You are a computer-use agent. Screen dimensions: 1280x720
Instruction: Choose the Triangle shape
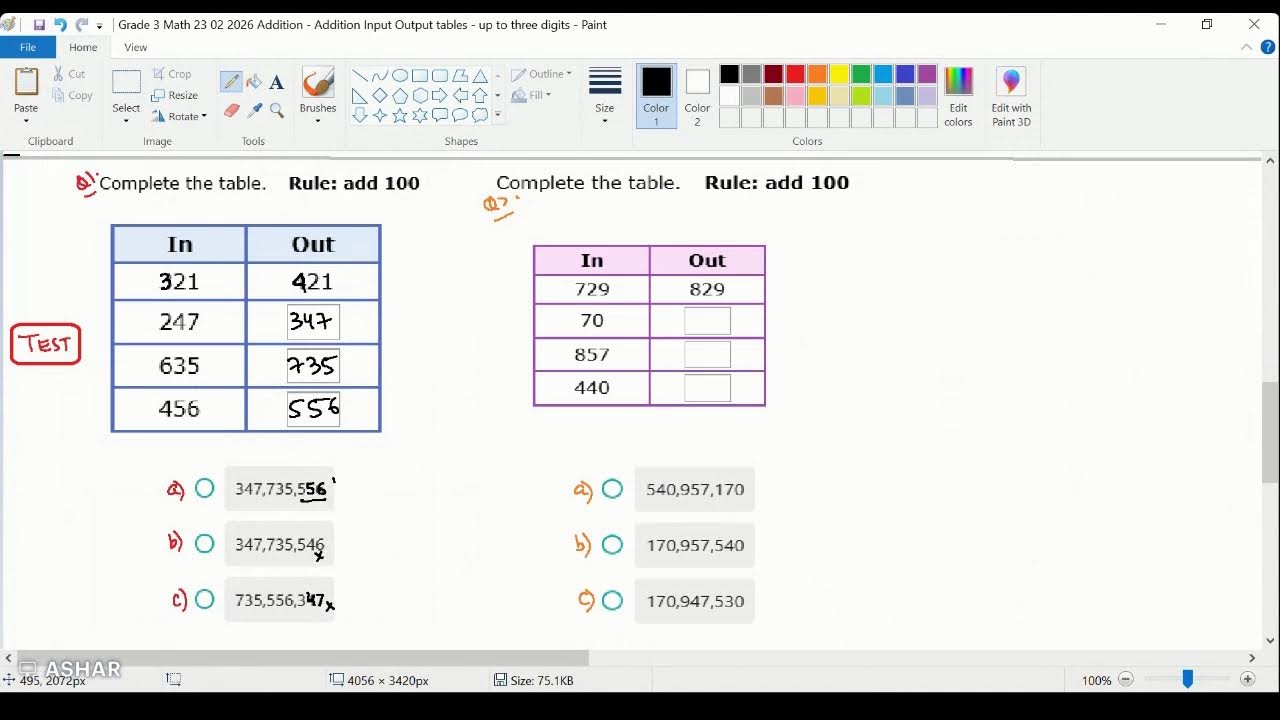click(480, 76)
